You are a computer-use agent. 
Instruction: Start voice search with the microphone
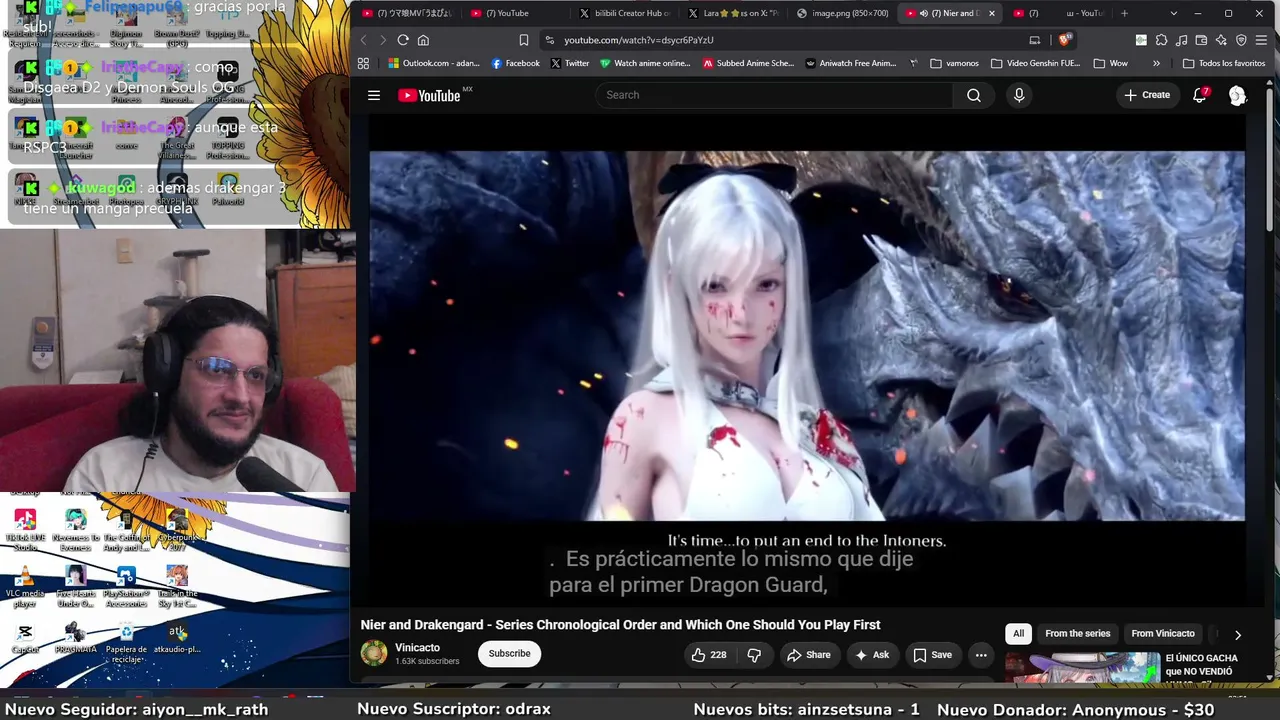pos(1019,95)
